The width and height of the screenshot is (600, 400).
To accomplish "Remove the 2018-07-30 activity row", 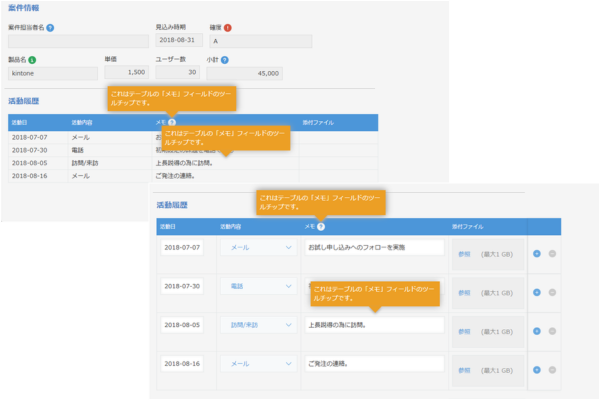I will pyautogui.click(x=554, y=291).
